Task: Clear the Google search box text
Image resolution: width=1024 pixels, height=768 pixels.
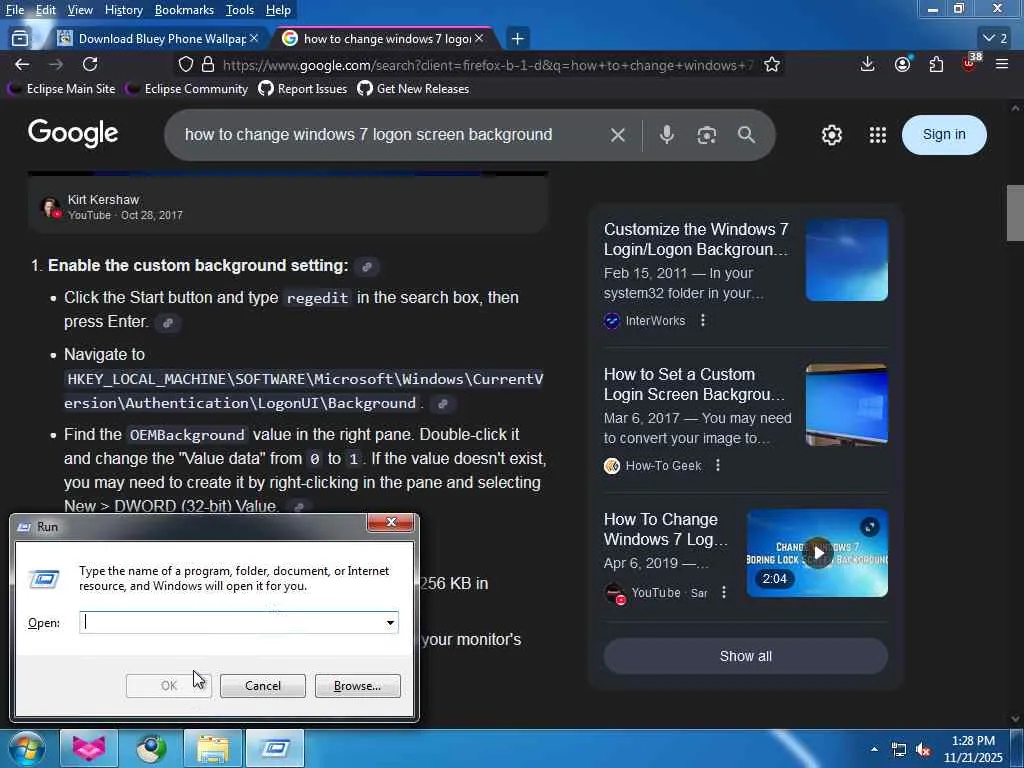Action: [x=617, y=135]
